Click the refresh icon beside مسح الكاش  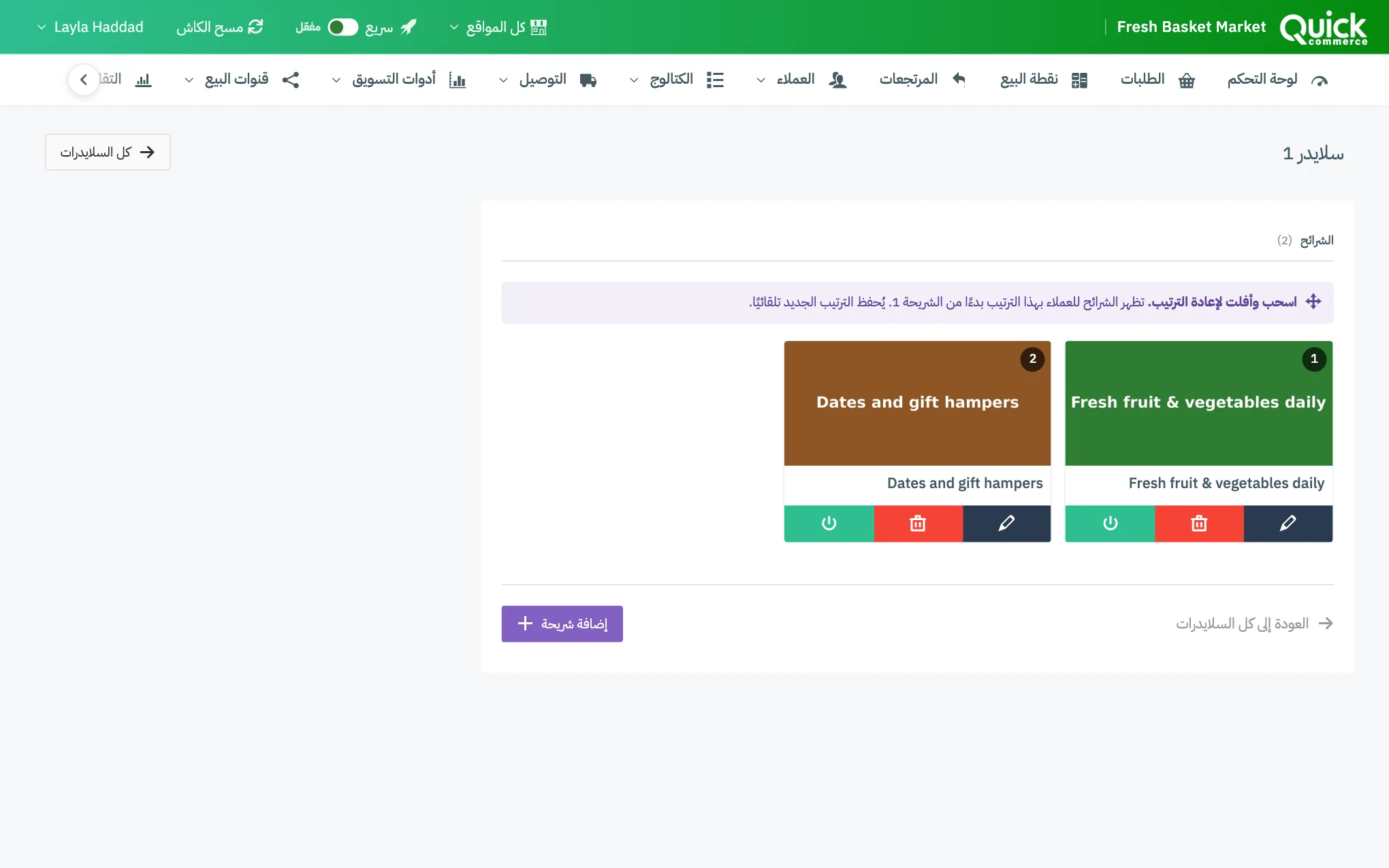click(255, 27)
